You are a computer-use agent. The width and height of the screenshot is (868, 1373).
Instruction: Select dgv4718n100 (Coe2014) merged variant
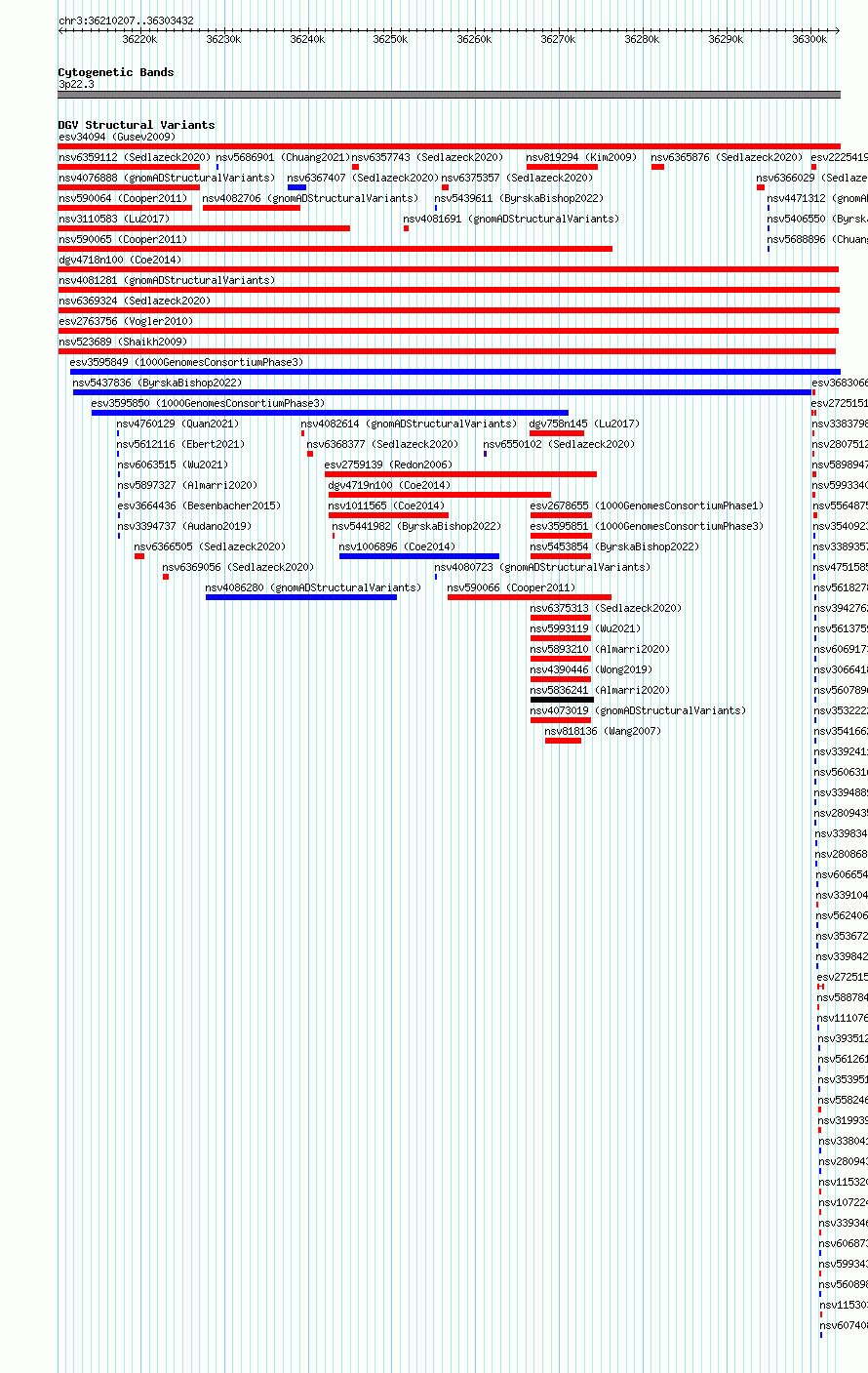coord(120,260)
